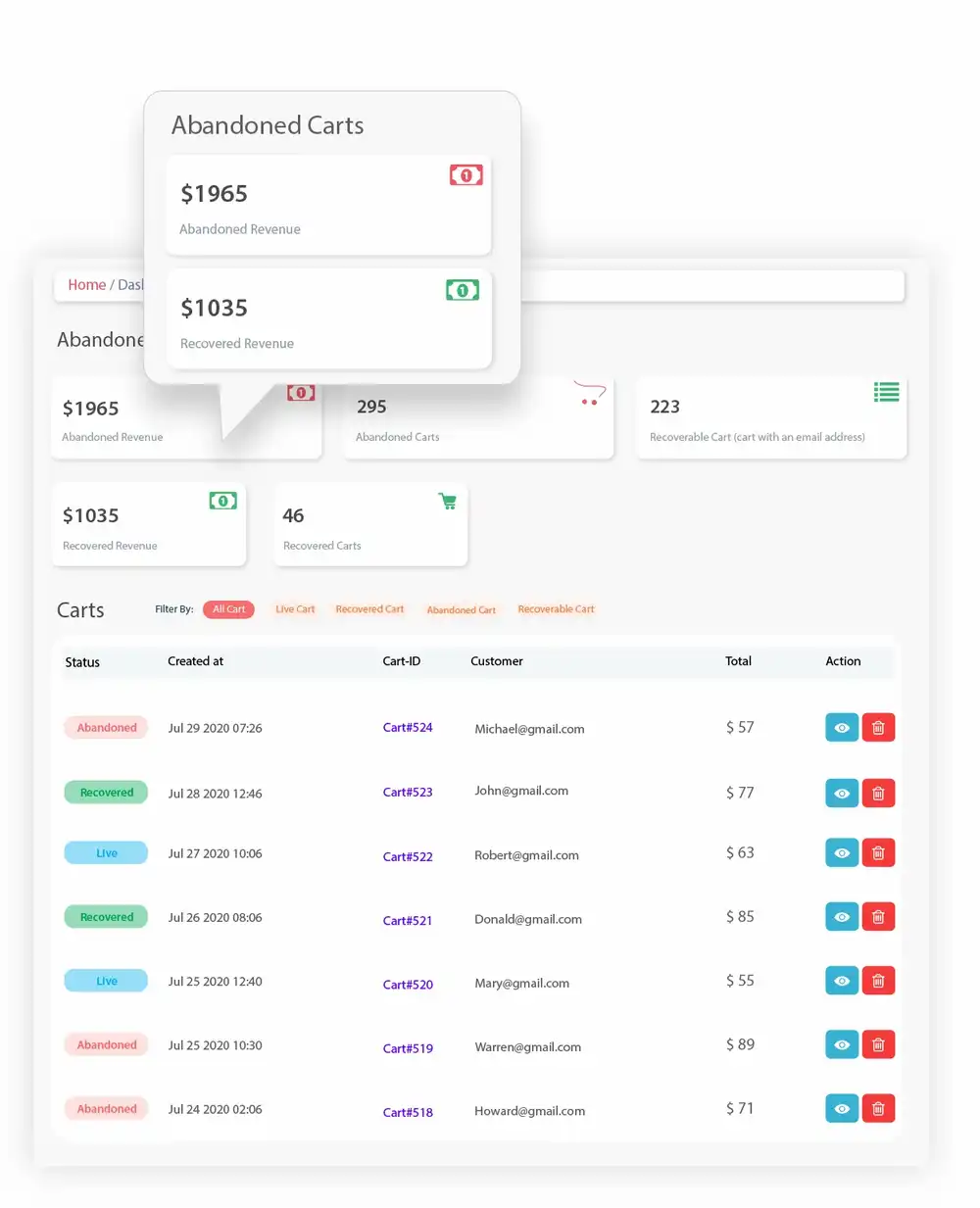This screenshot has height=1208, width=980.
Task: Open Cart#522 link
Action: [x=408, y=856]
